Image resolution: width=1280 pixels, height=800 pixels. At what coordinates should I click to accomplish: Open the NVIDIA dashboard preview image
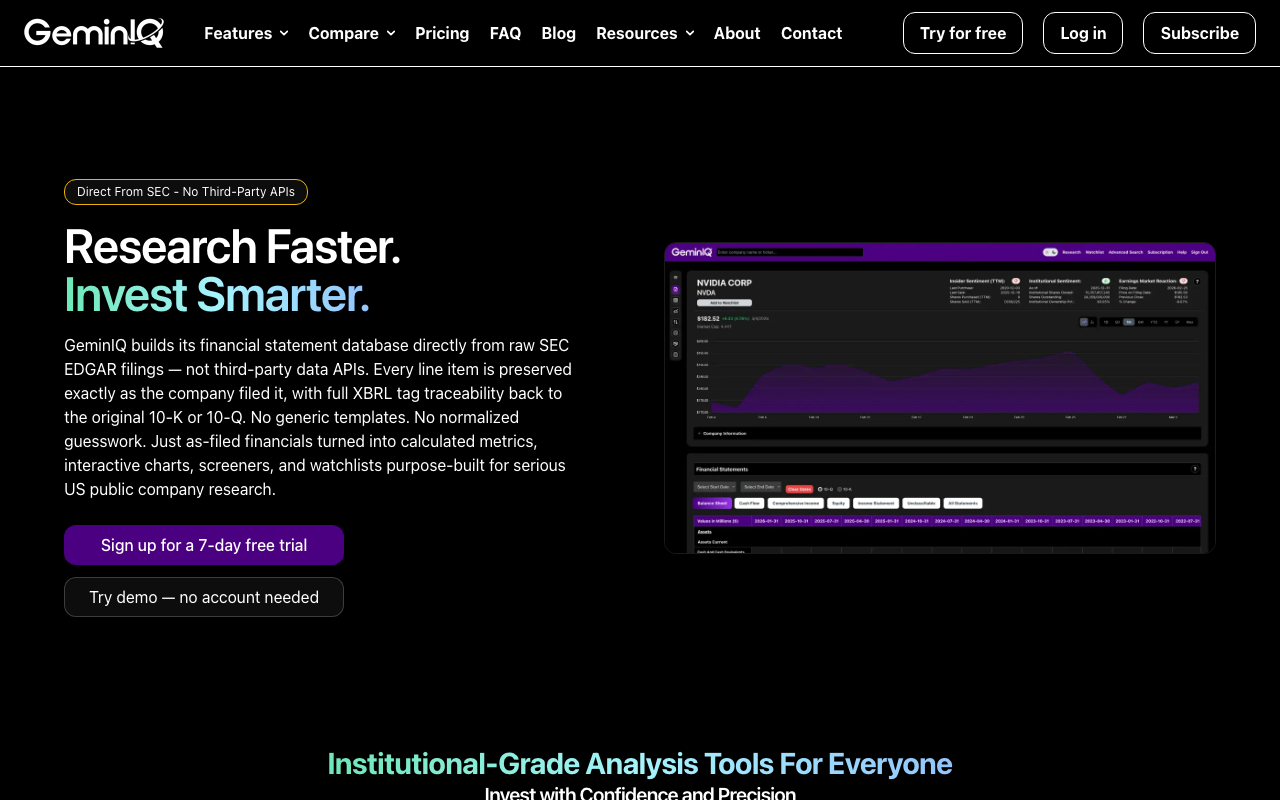tap(940, 398)
